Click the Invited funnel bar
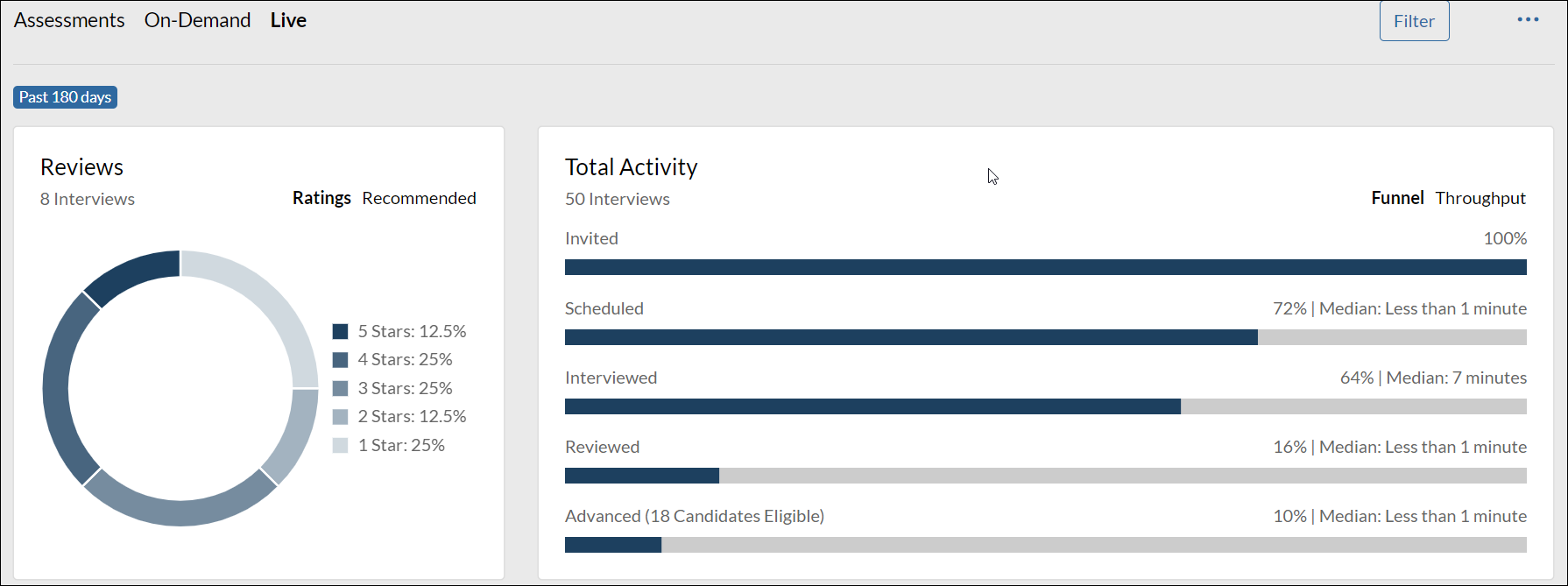 pos(1045,267)
